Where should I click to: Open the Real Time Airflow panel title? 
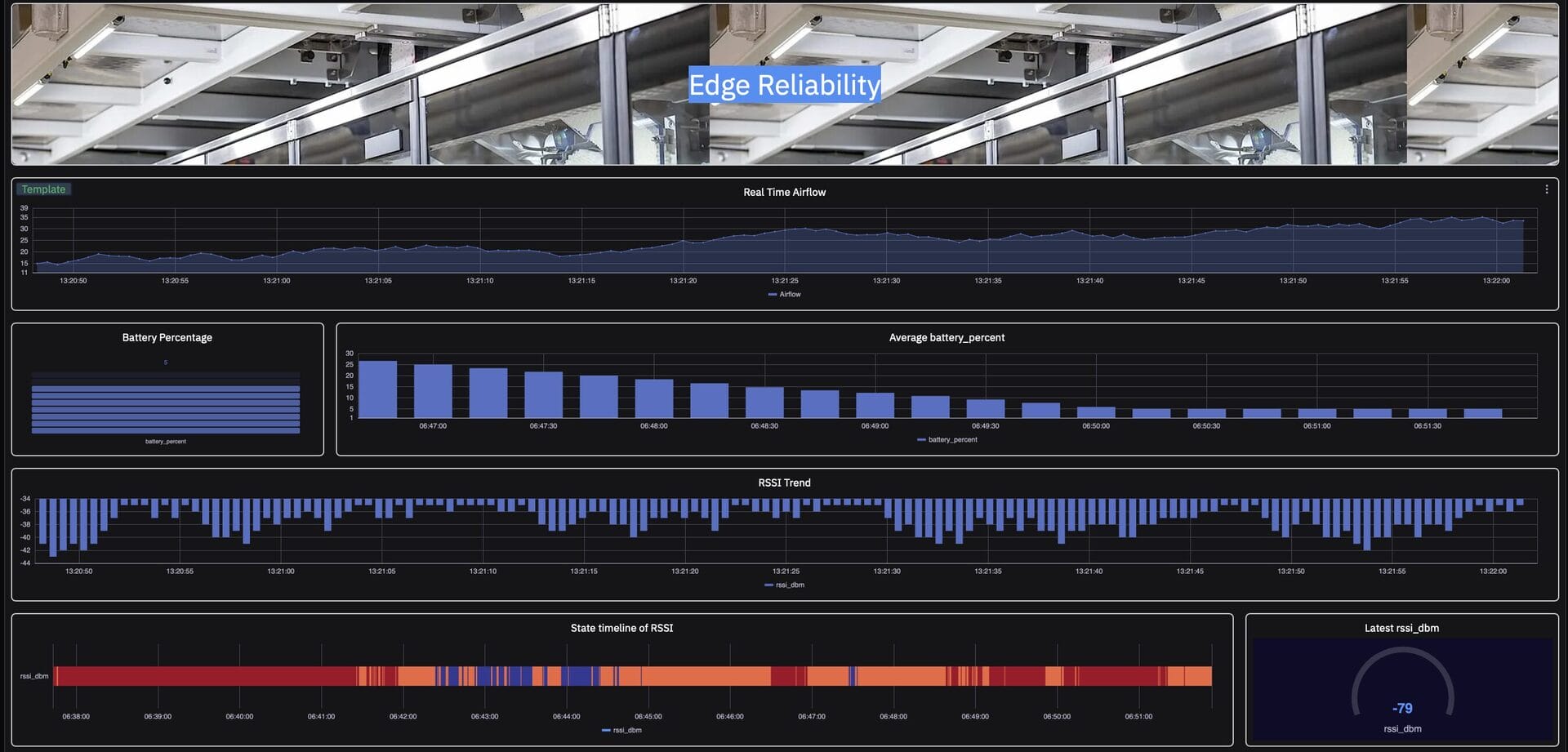(784, 193)
